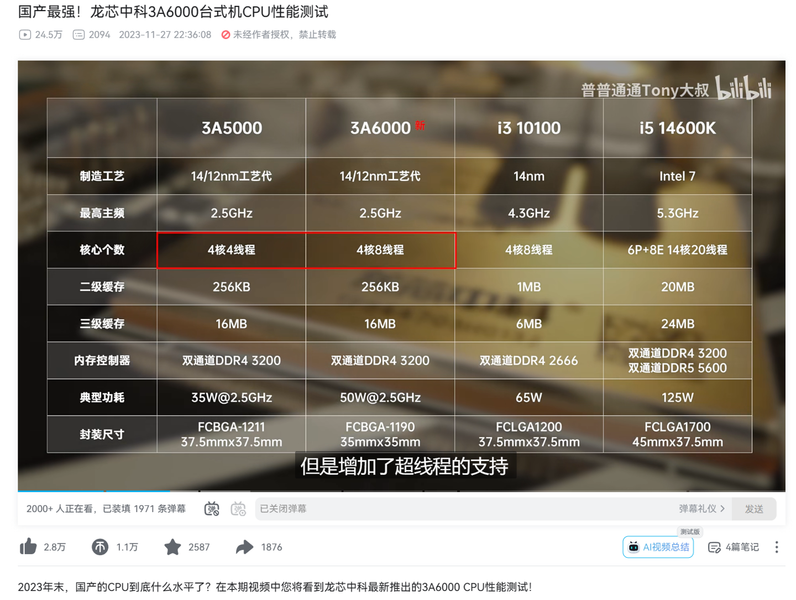Click the FCLGA1200 package cell
The height and width of the screenshot is (600, 796).
[x=529, y=435]
